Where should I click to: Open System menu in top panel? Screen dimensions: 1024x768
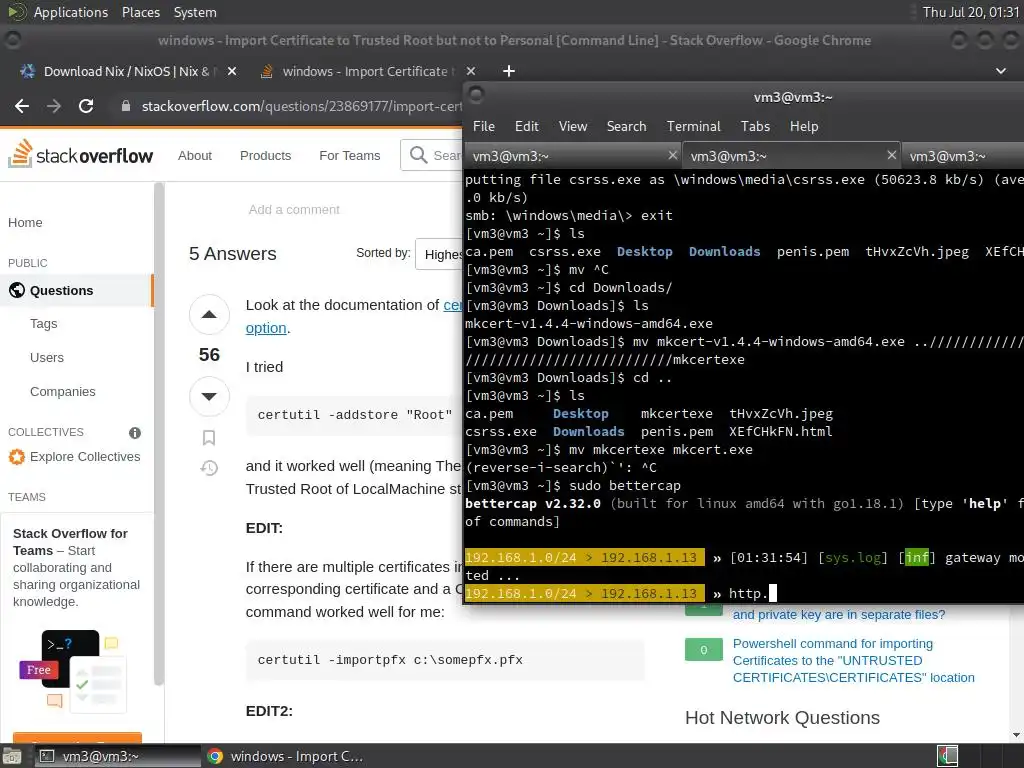195,12
